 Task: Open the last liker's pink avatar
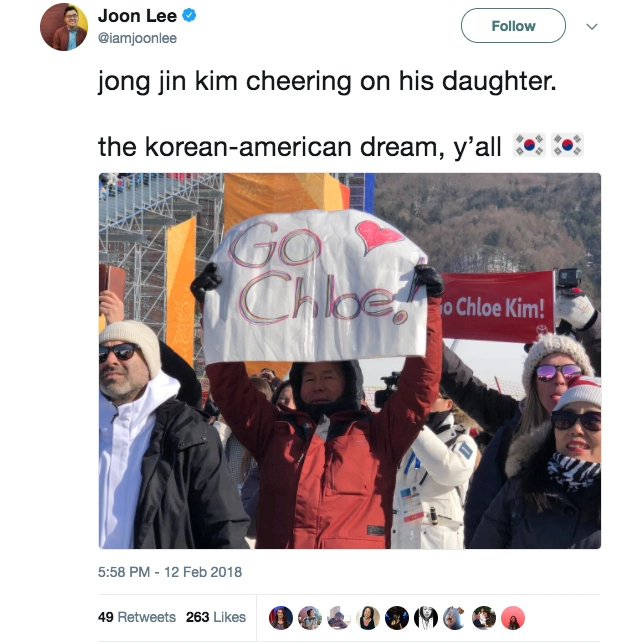[x=513, y=618]
